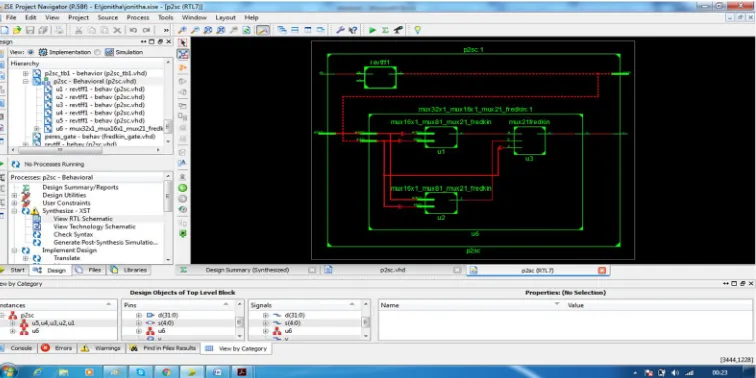Click the Open folder toolbar icon
Viewport: 756px width, 378px height.
(x=17, y=30)
